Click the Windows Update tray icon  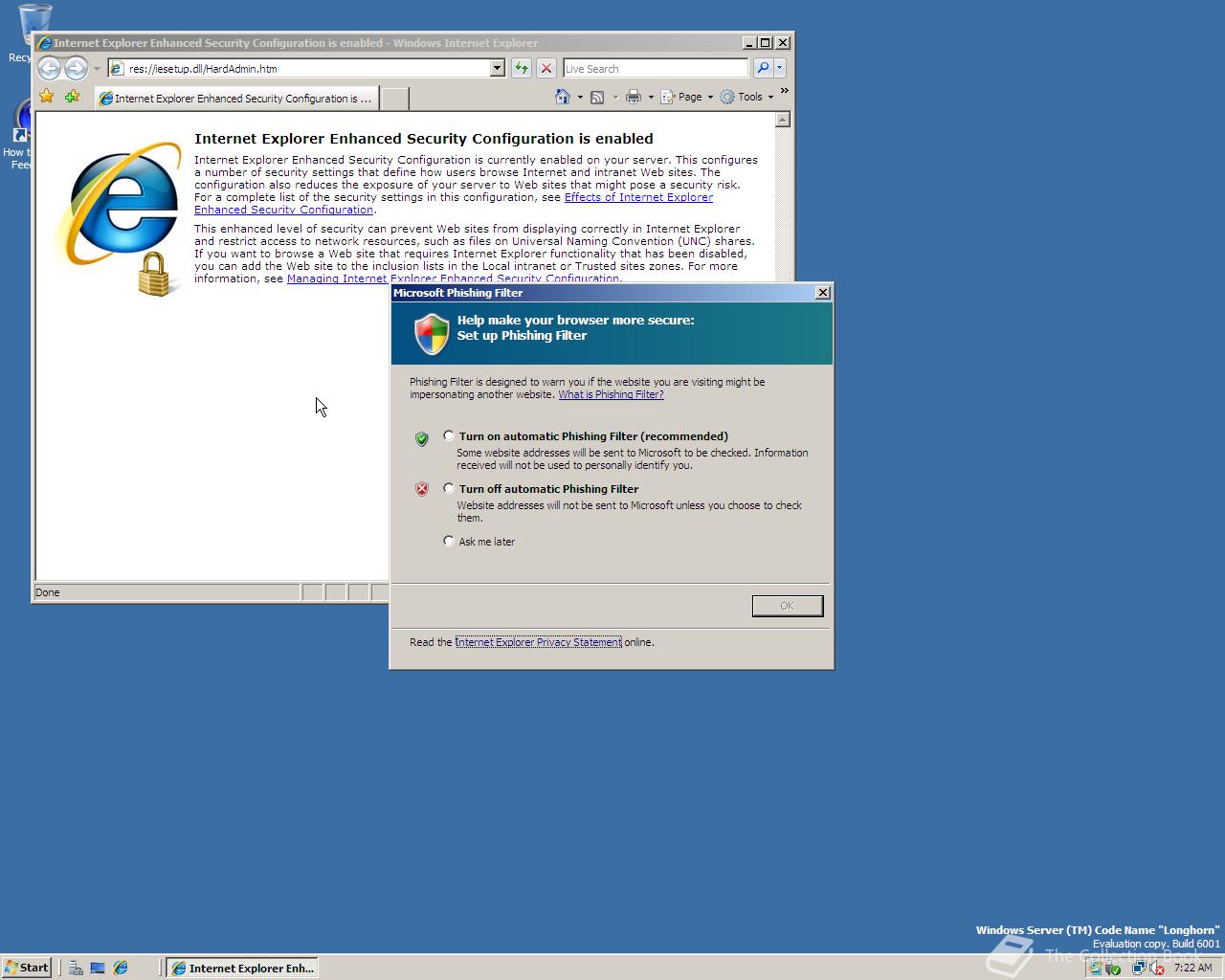click(1097, 968)
